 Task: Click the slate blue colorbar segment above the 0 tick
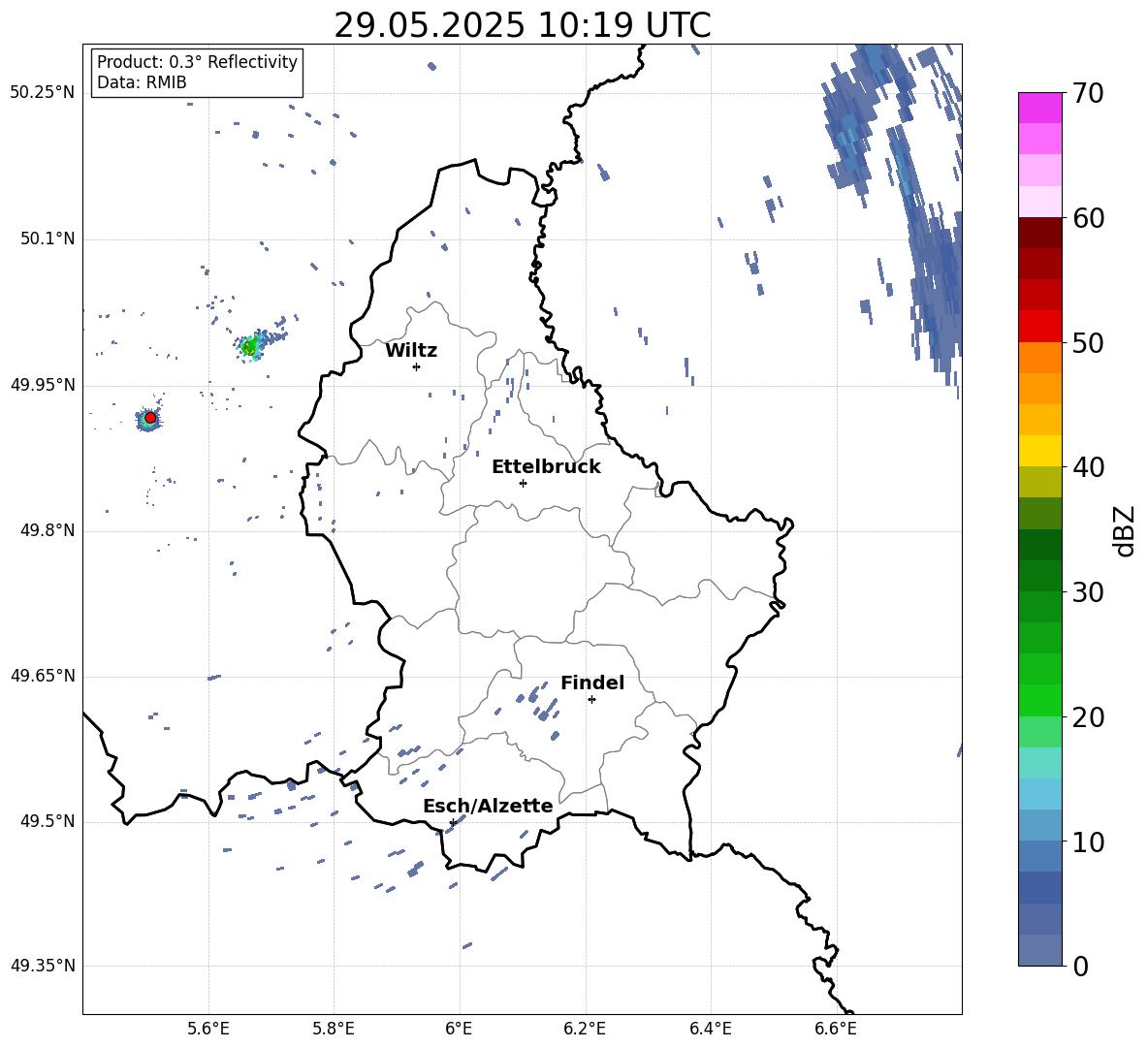point(1039,950)
